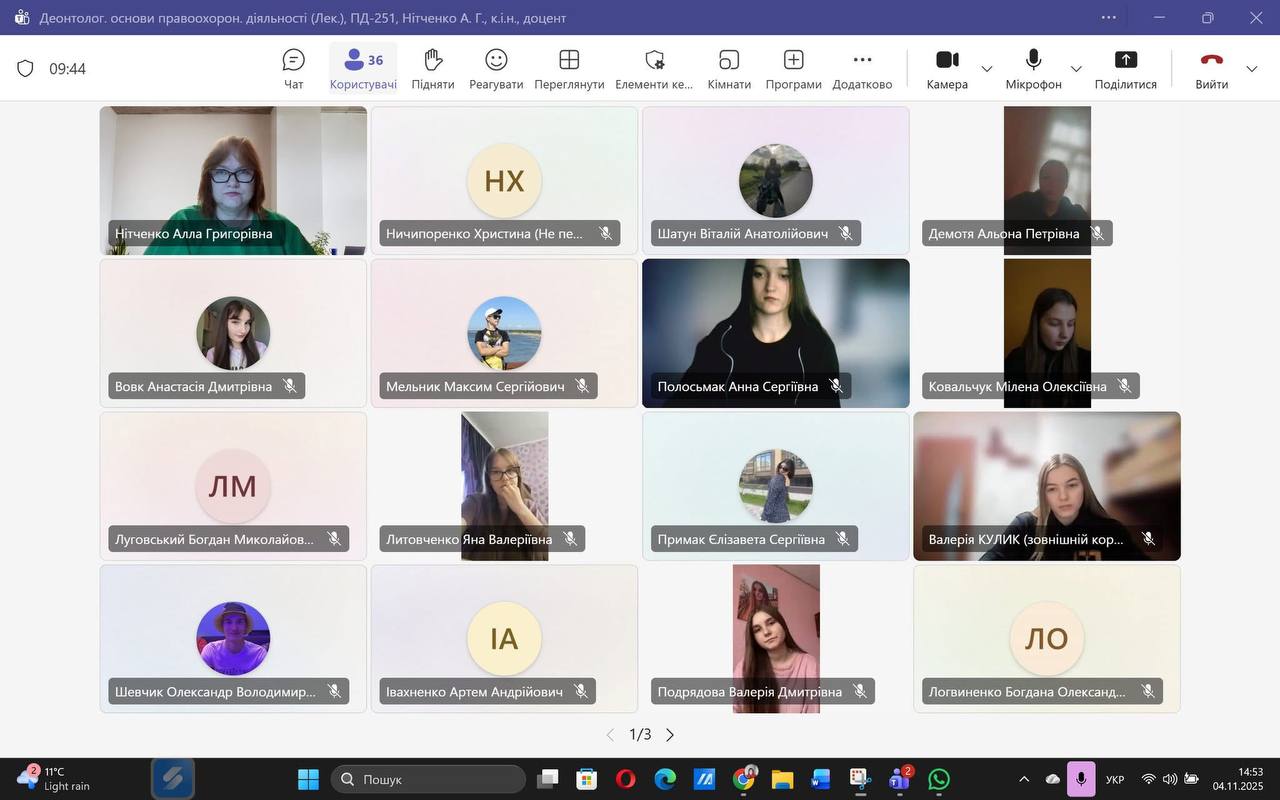Open the Програми apps menu
Screen dimensions: 1280x800
coord(793,68)
